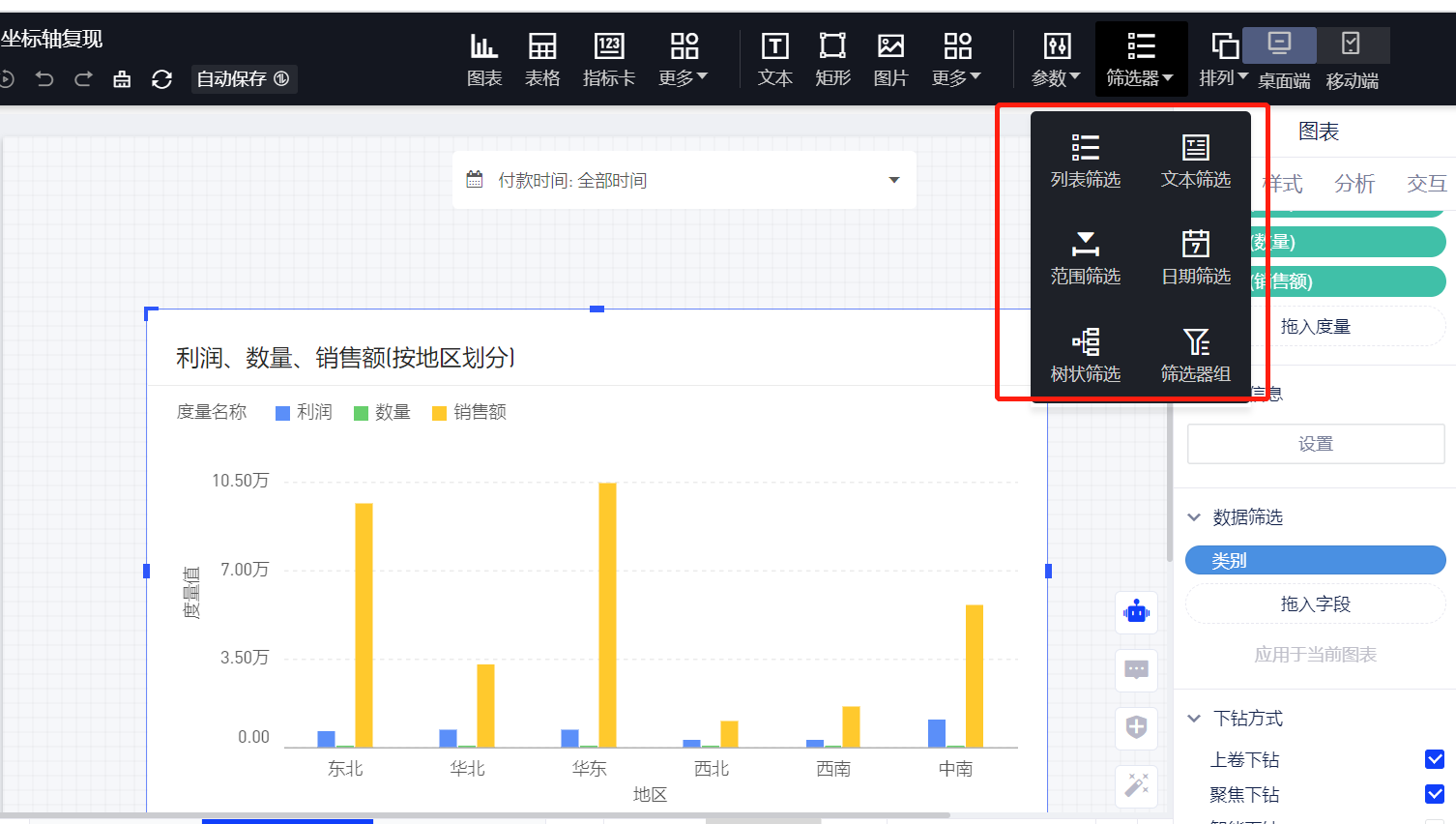Select 销售额 measure pill
This screenshot has height=824, width=1456.
(1349, 281)
